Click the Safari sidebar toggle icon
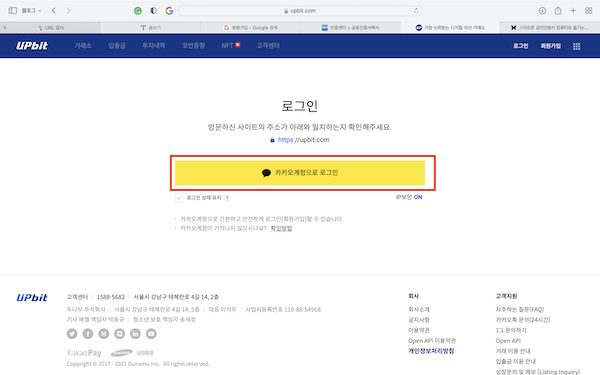 (x=13, y=11)
